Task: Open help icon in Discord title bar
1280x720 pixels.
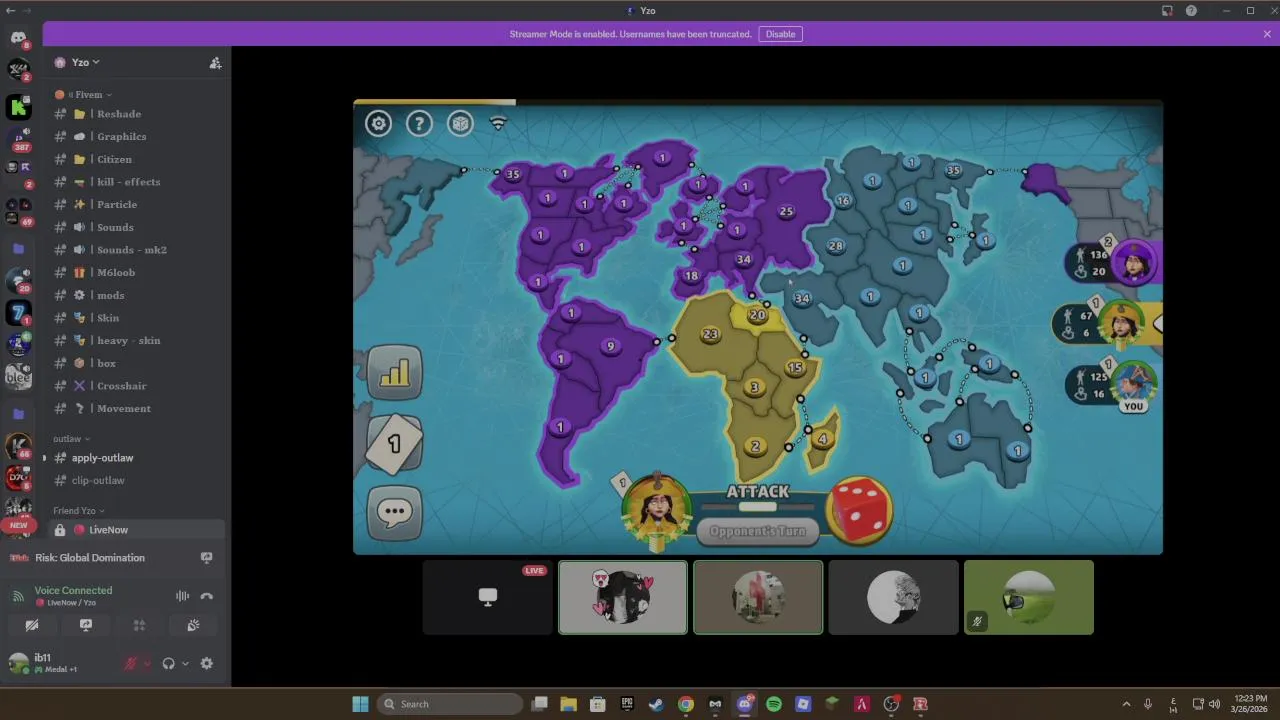Action: [x=1191, y=10]
